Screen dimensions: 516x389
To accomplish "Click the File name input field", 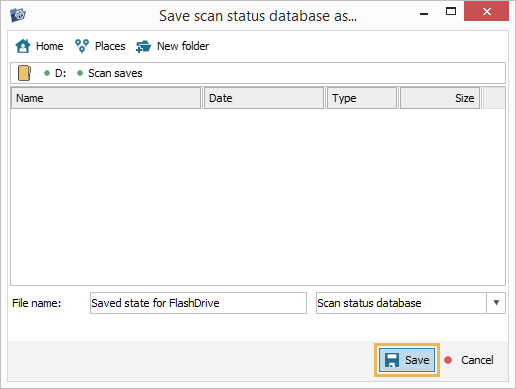I will click(x=198, y=303).
